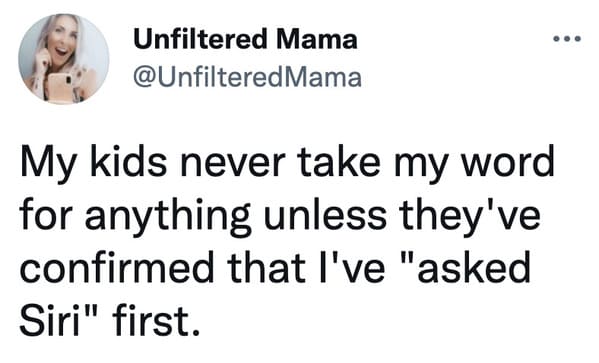The width and height of the screenshot is (599, 363).
Task: Click the word "anything" in the tweet
Action: (x=168, y=215)
